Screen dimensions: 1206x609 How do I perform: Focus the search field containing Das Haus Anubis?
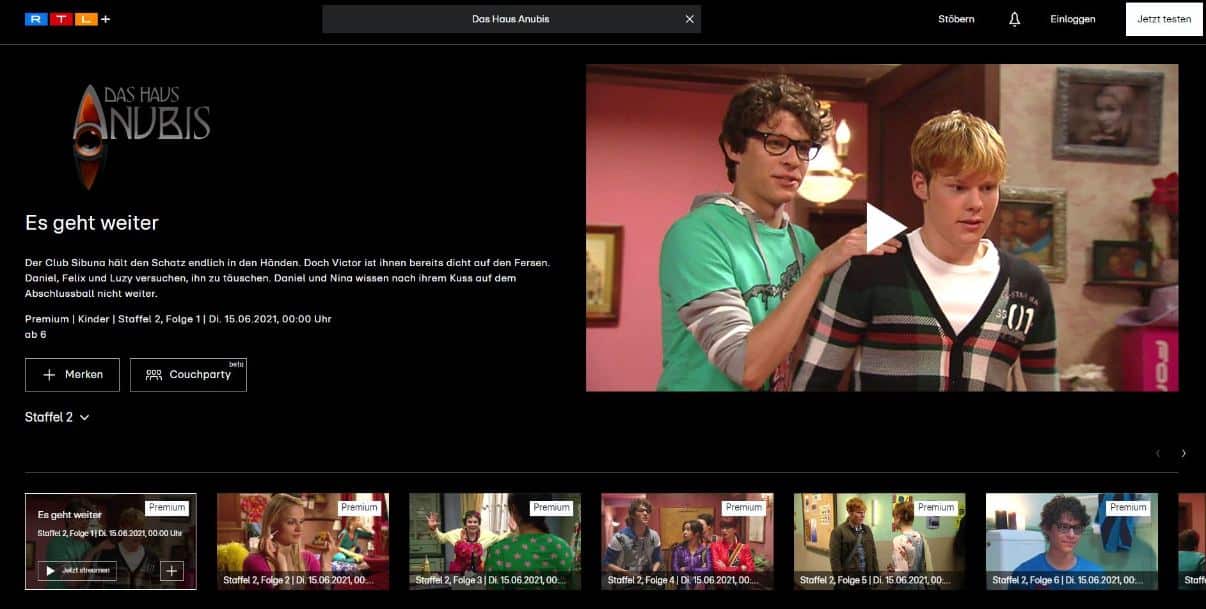tap(511, 19)
